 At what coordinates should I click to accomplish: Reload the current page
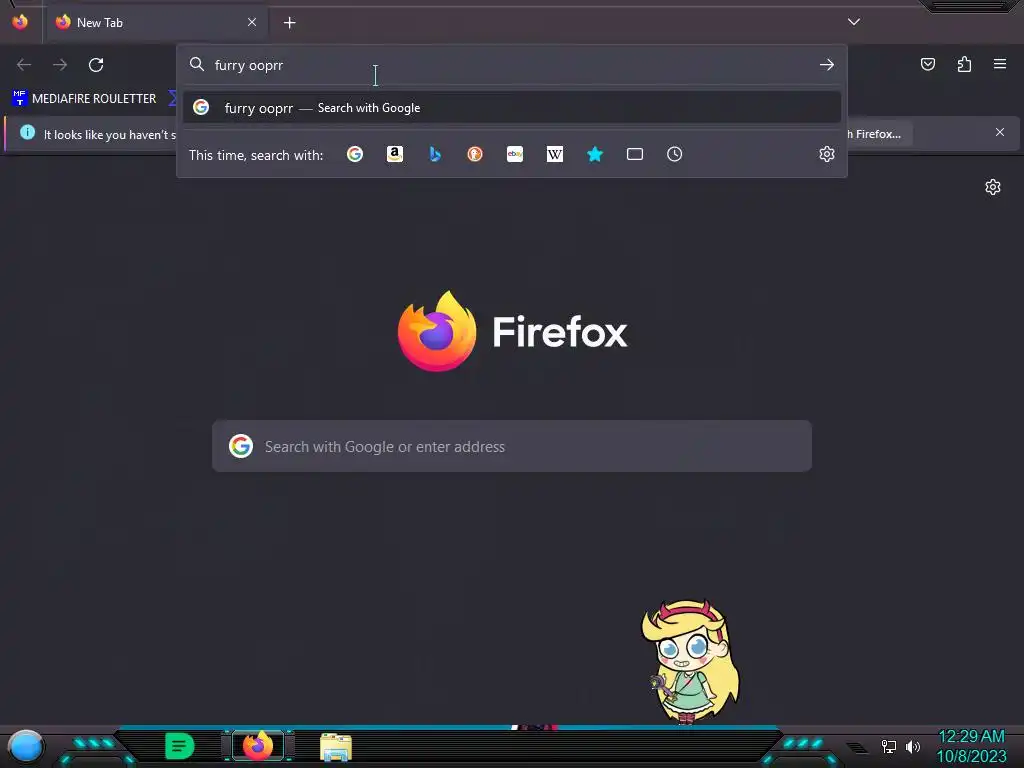pyautogui.click(x=96, y=65)
